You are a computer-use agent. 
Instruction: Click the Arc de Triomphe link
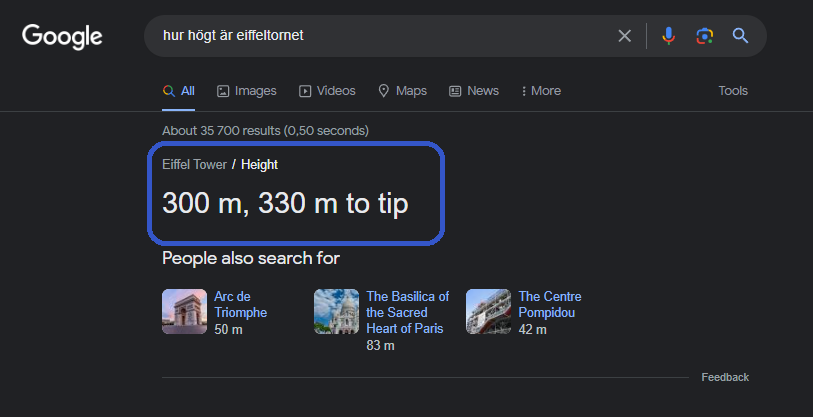pos(240,304)
